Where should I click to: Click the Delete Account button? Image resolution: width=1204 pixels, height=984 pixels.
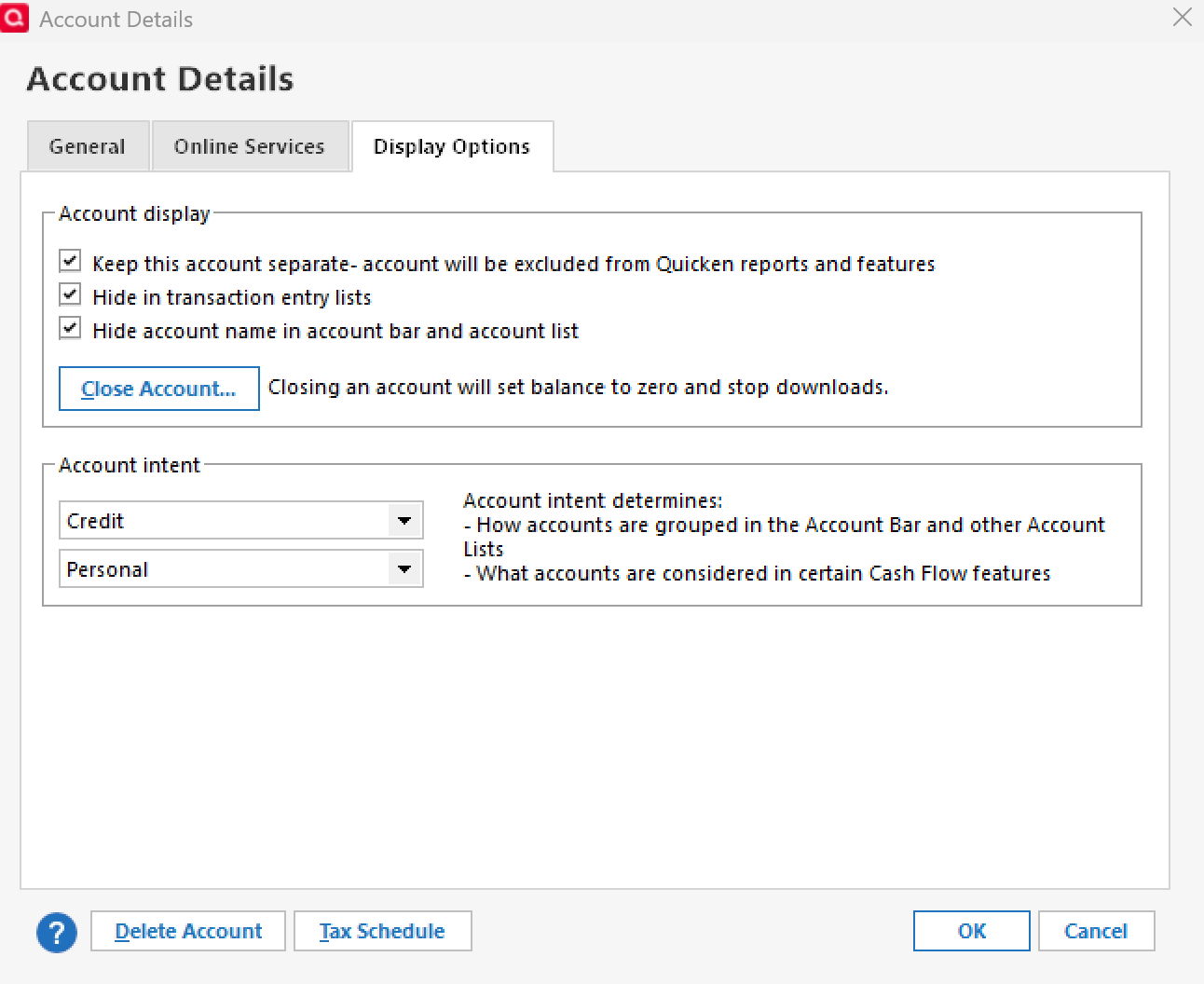pyautogui.click(x=188, y=932)
